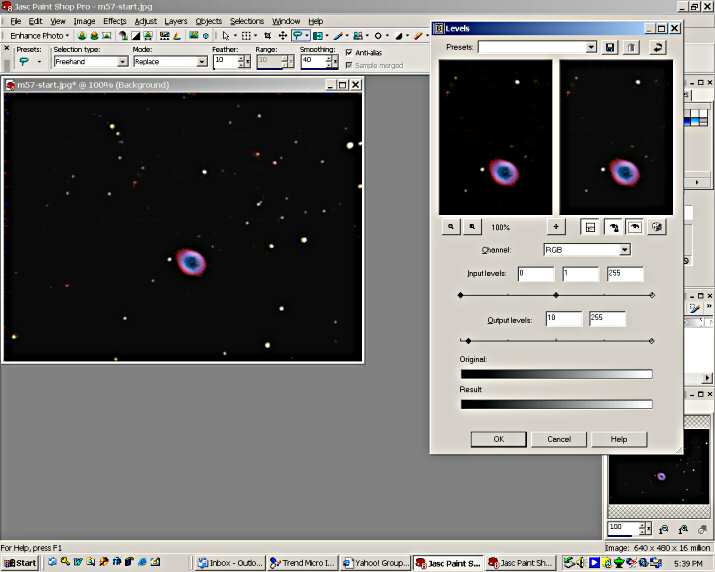Select the Crop tool in the toolbar
This screenshot has height=572, width=715.
pyautogui.click(x=267, y=35)
